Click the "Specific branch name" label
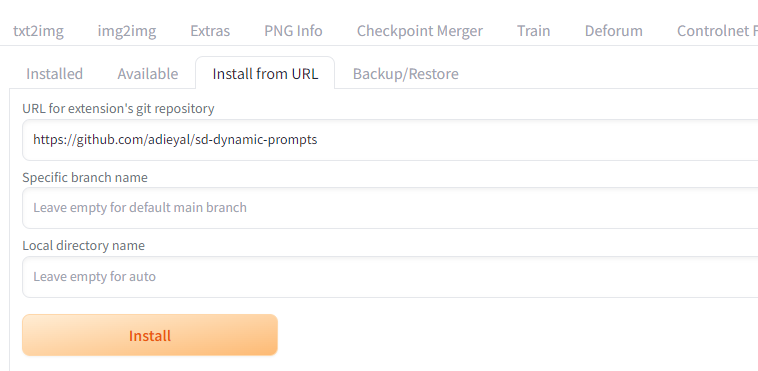This screenshot has height=371, width=758. 85,178
